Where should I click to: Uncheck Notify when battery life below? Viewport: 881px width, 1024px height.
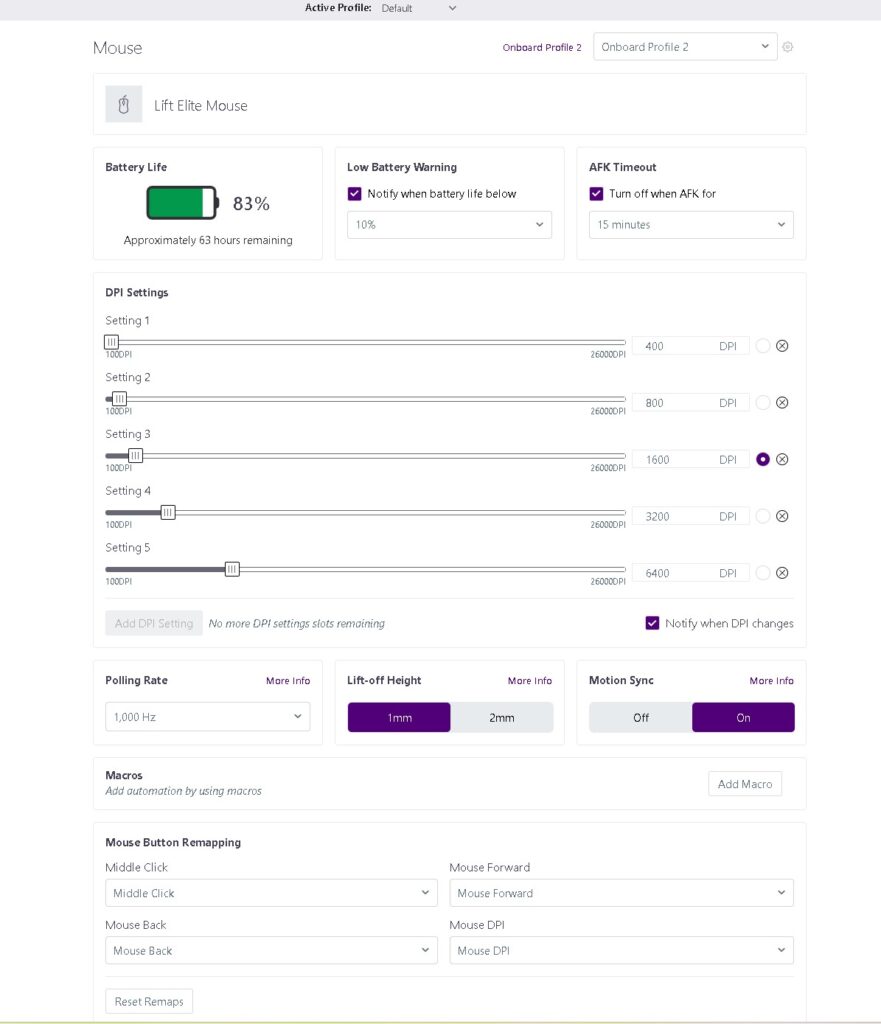coord(355,194)
